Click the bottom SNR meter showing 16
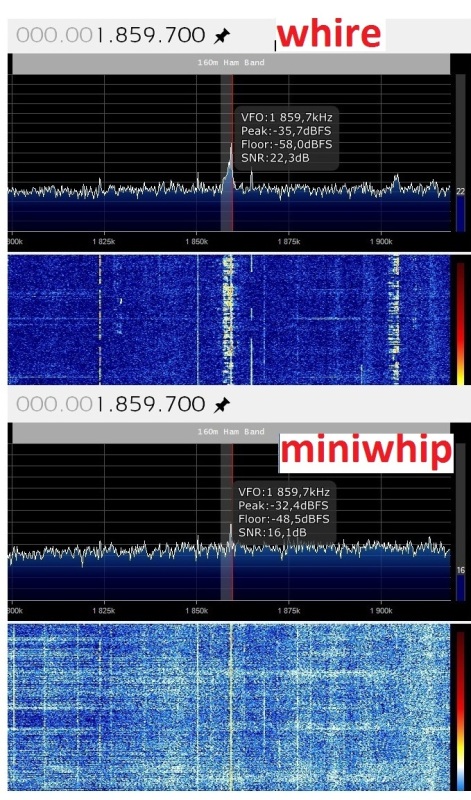 (x=460, y=521)
